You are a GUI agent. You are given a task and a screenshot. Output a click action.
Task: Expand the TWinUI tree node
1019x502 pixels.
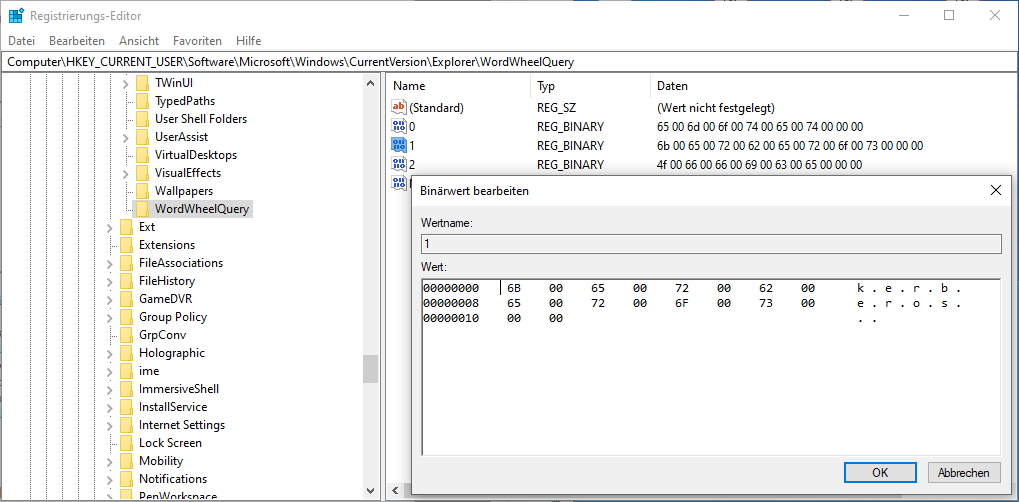click(126, 83)
